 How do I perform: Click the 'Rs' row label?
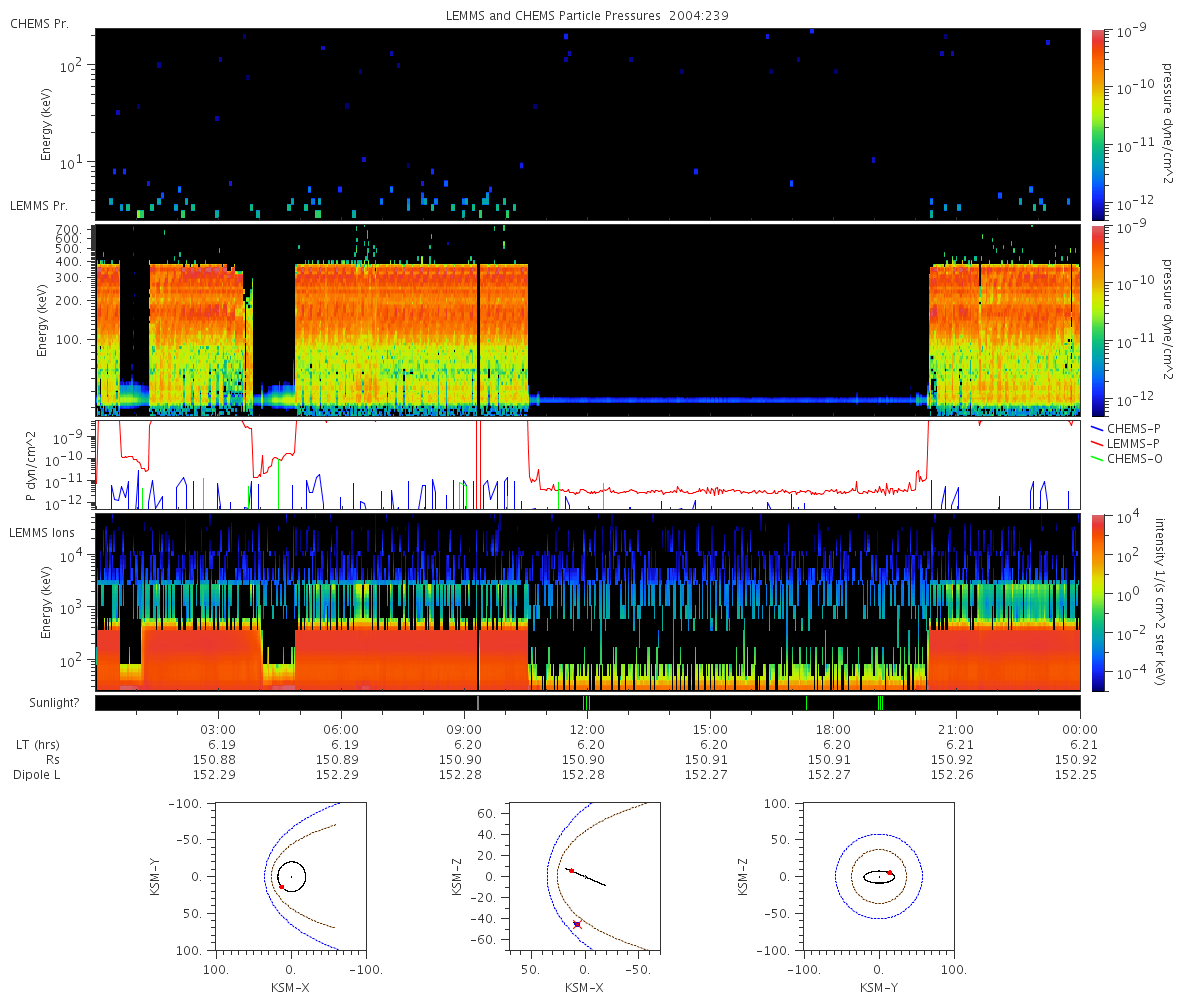54,760
